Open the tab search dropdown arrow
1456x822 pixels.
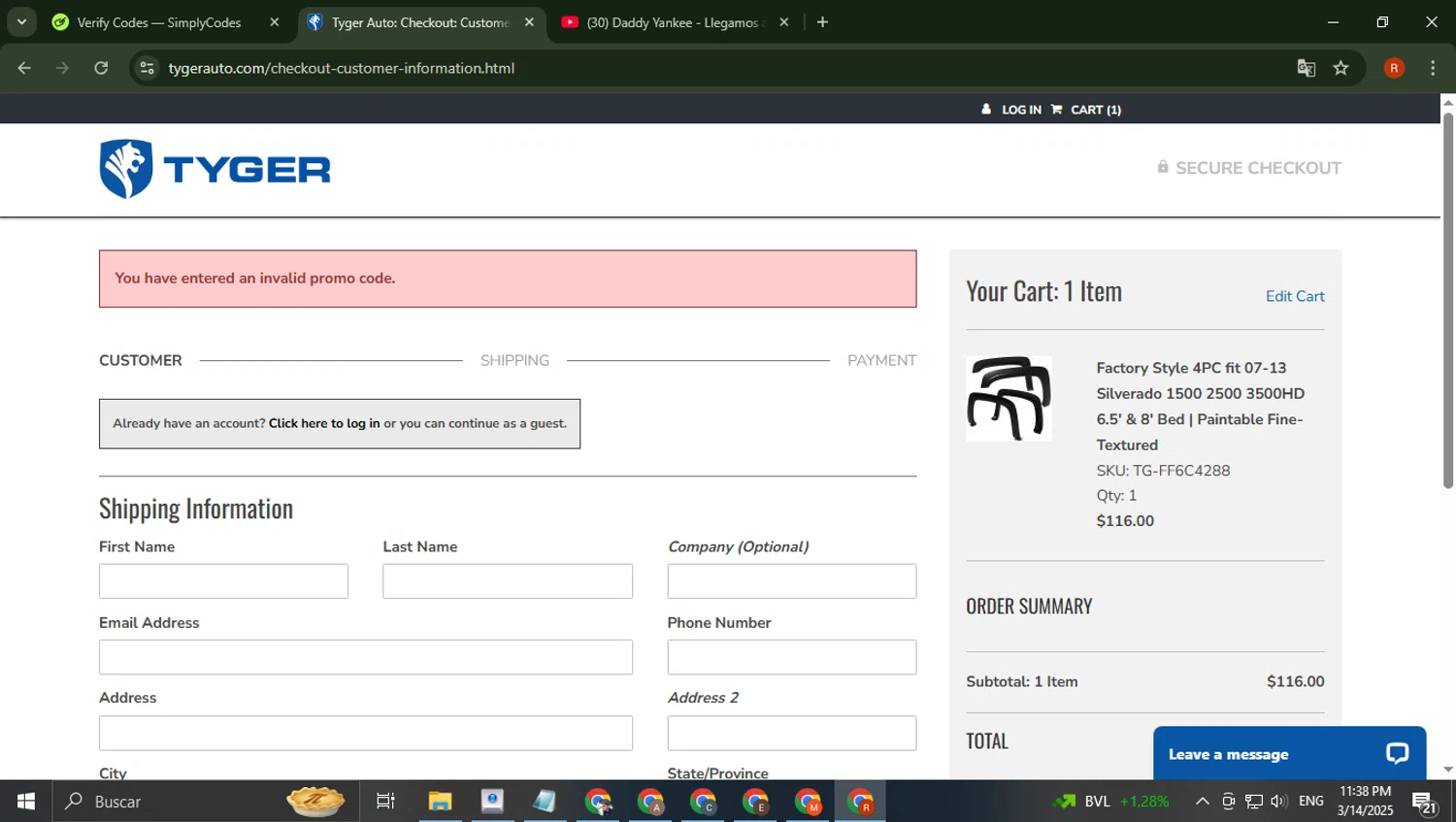tap(21, 22)
